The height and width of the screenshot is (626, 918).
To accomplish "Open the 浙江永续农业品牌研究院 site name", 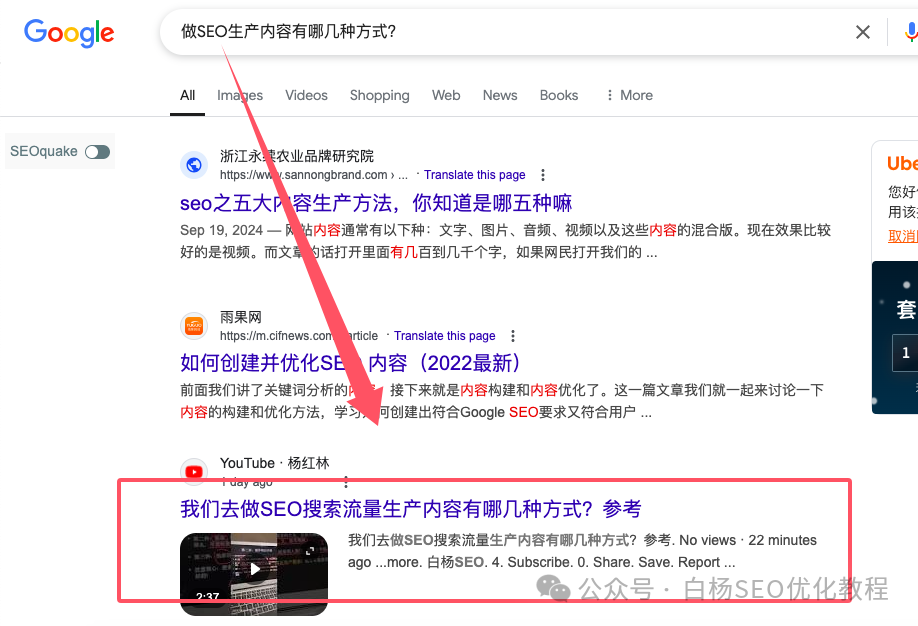I will coord(297,156).
